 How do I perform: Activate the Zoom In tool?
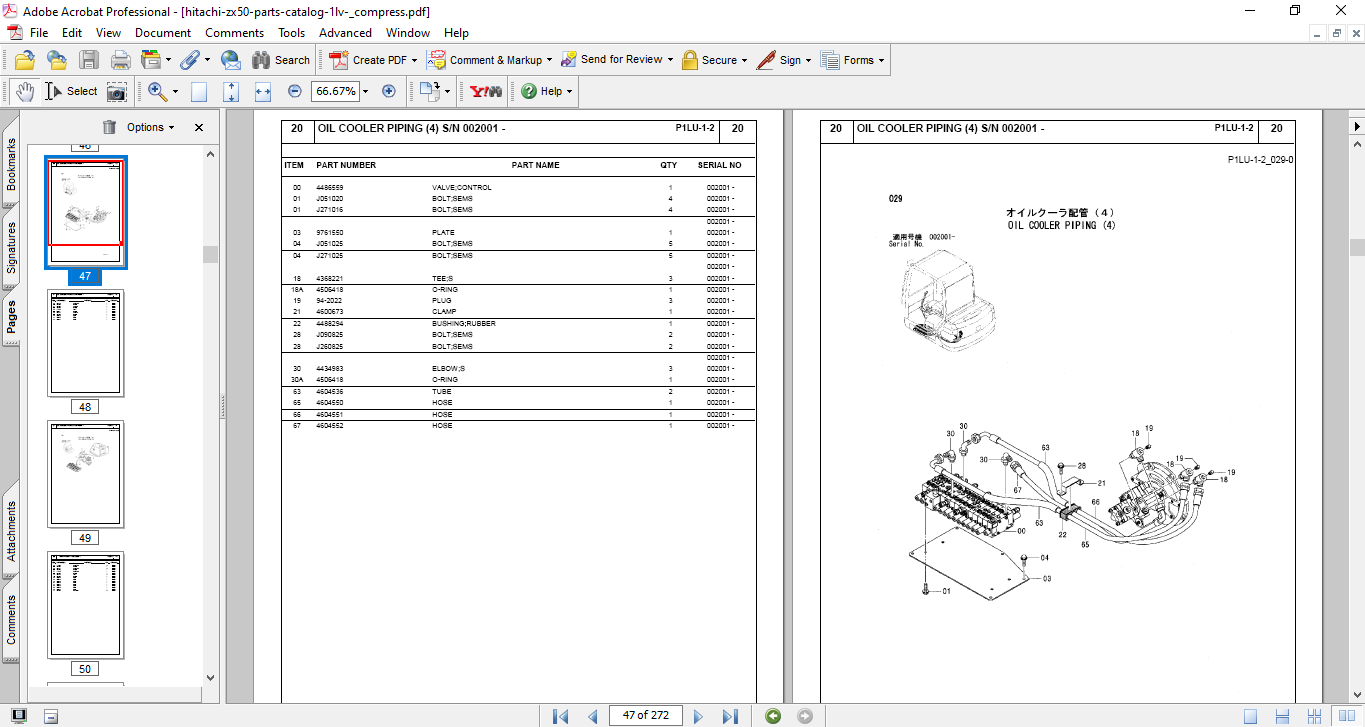tap(155, 91)
